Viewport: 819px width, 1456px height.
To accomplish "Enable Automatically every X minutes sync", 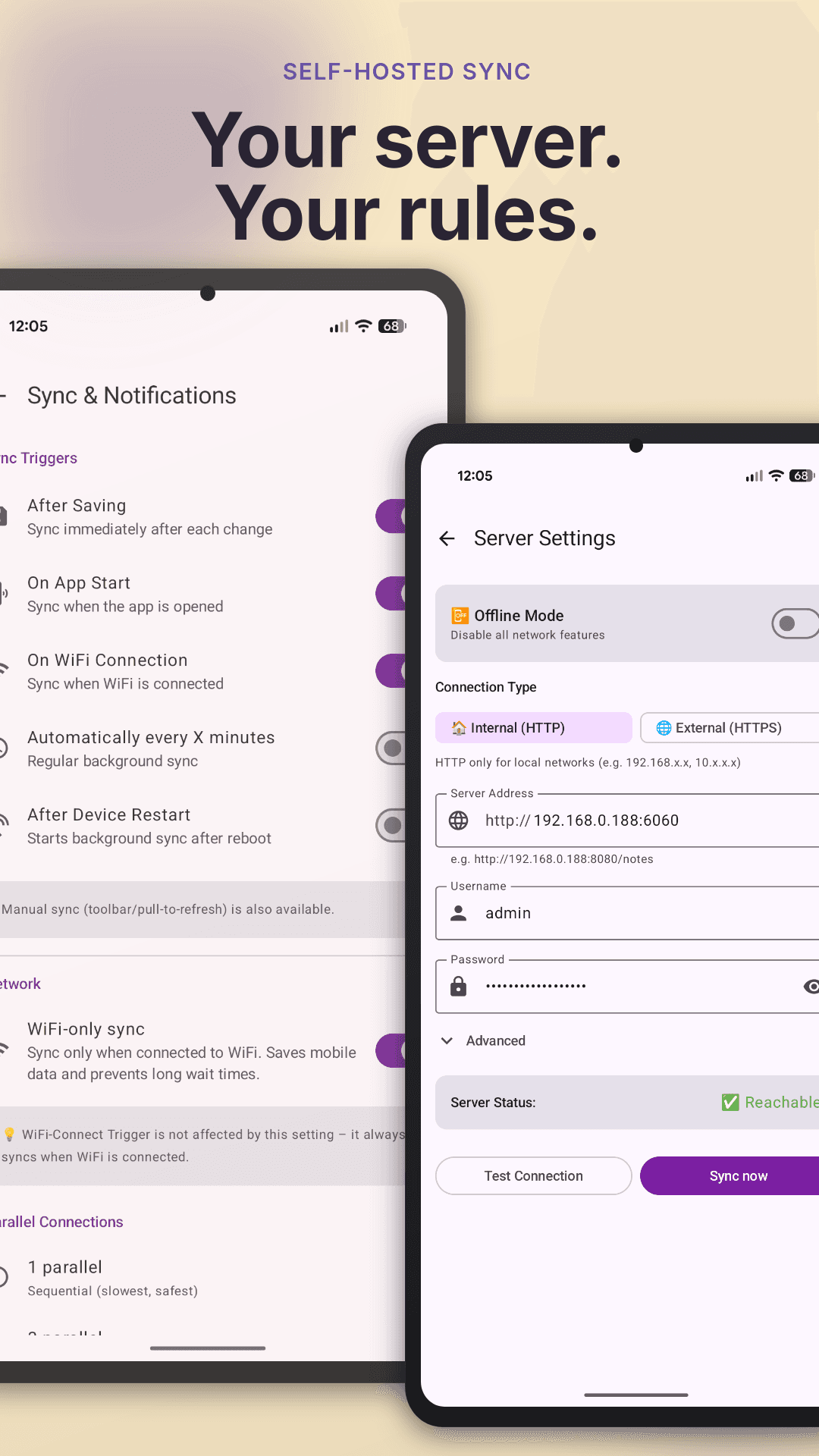I will pyautogui.click(x=391, y=748).
